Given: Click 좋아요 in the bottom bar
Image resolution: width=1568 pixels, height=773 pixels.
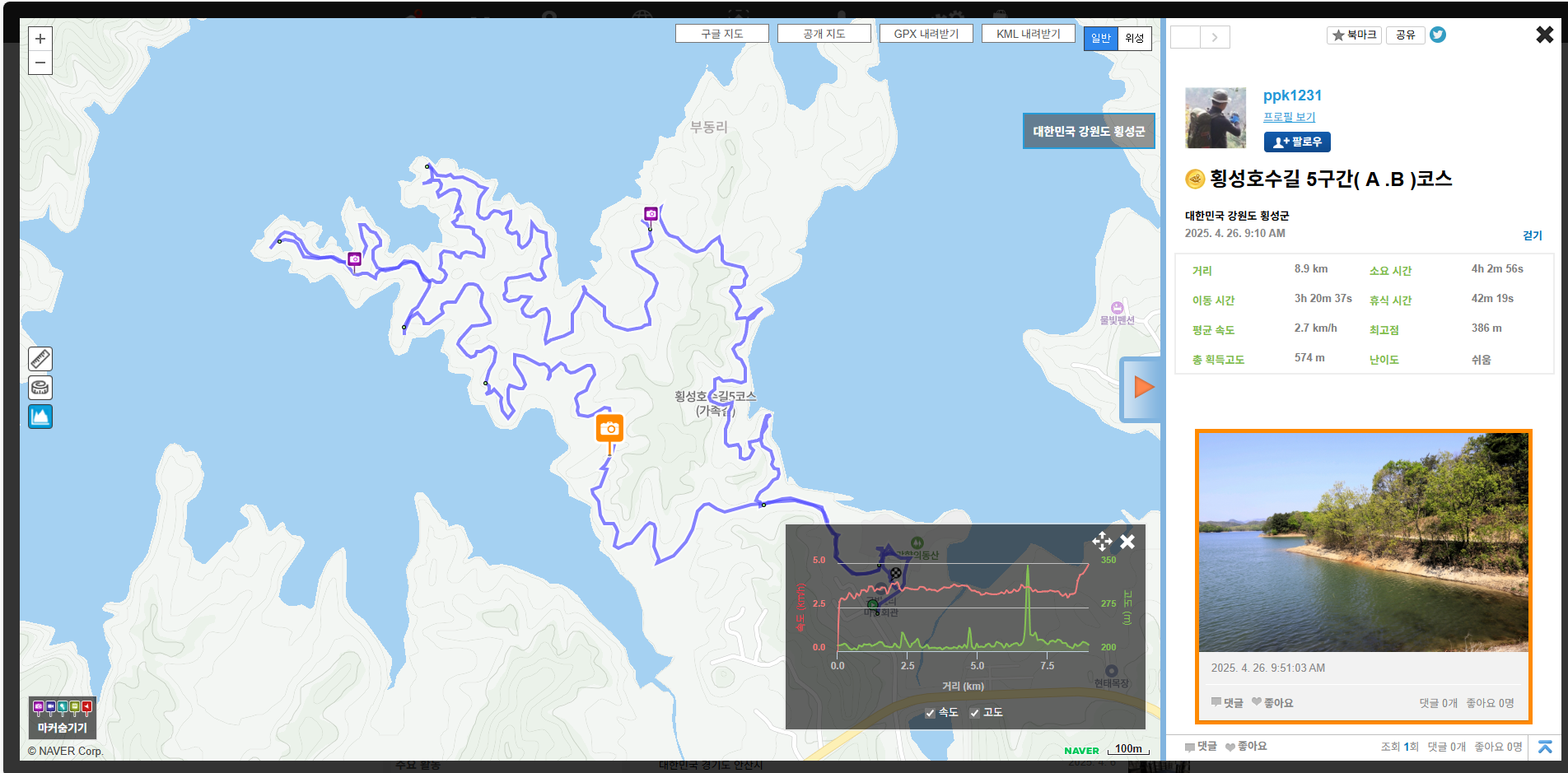Looking at the screenshot, I should point(1246,747).
